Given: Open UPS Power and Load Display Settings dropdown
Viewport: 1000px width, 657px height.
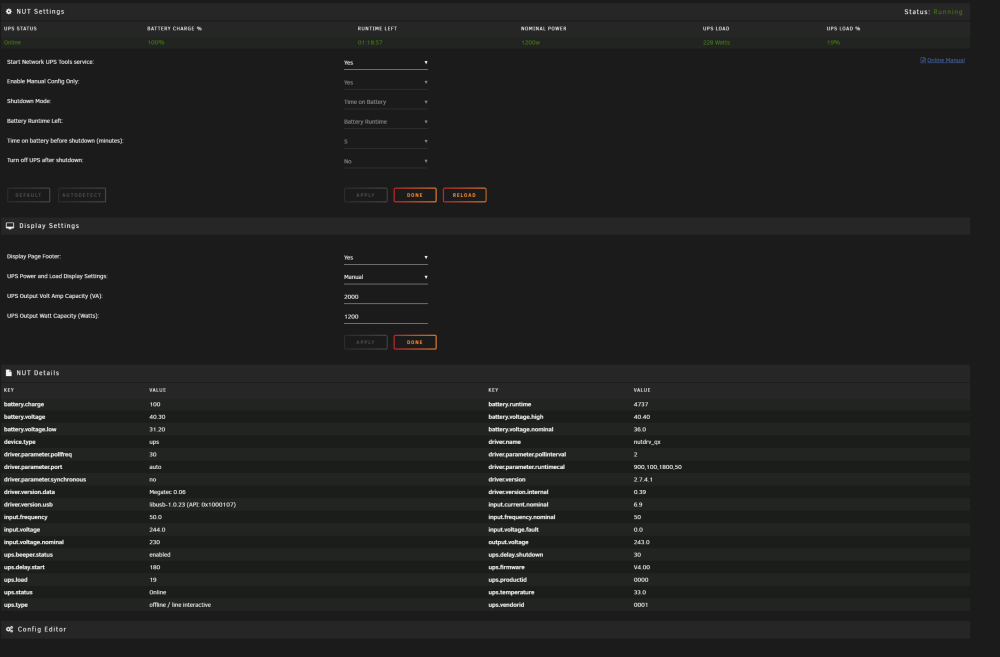Looking at the screenshot, I should click(385, 277).
